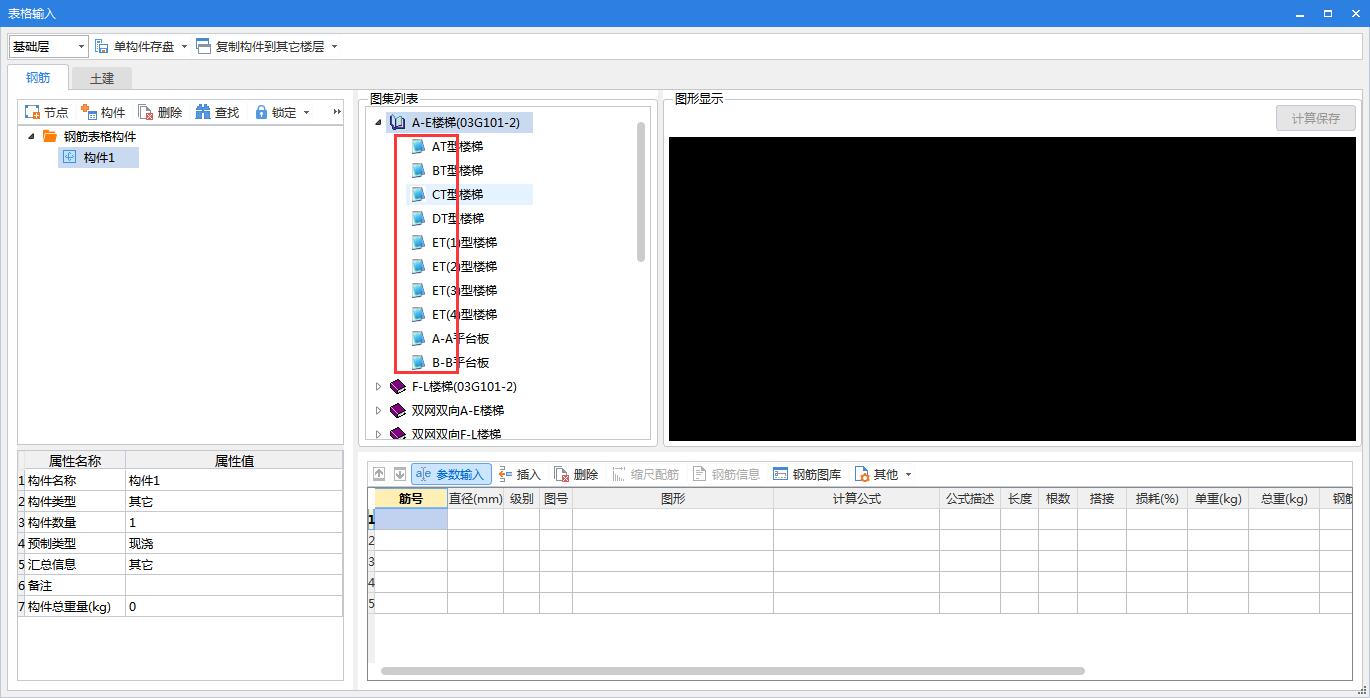Collapse the 钢筋表格构件 tree node
Screen dimensions: 1370x698
coord(31,136)
